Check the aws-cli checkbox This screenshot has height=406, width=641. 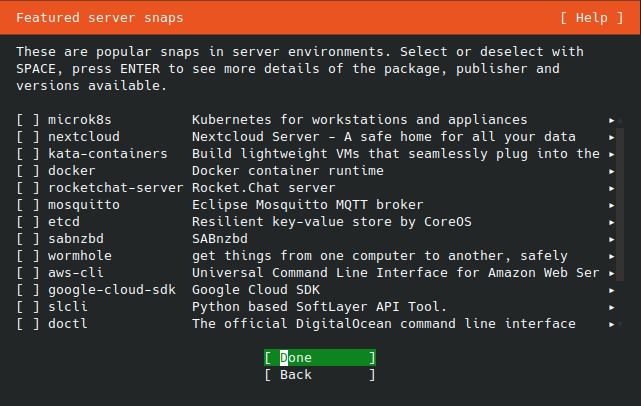(x=28, y=273)
